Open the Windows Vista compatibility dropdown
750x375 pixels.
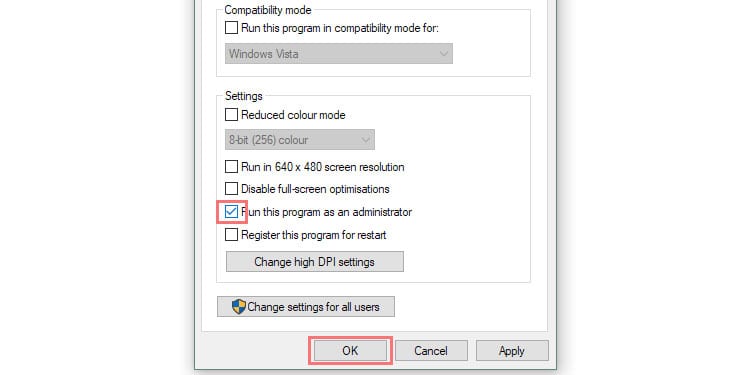coord(339,54)
